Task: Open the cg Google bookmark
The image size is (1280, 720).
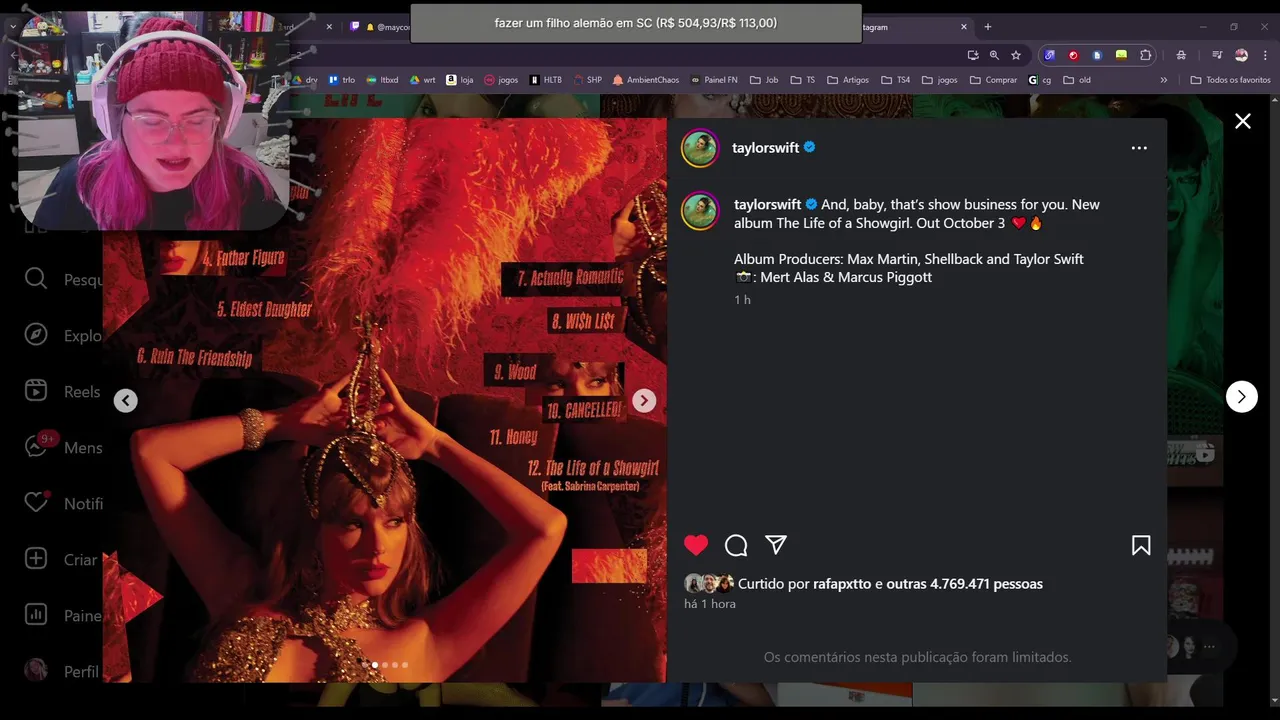Action: point(1040,80)
